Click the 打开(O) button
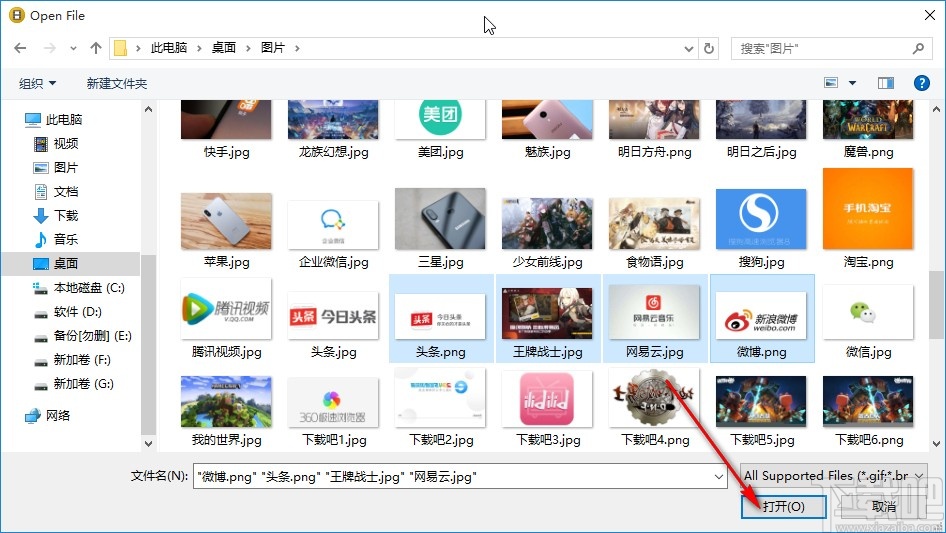 pos(784,506)
